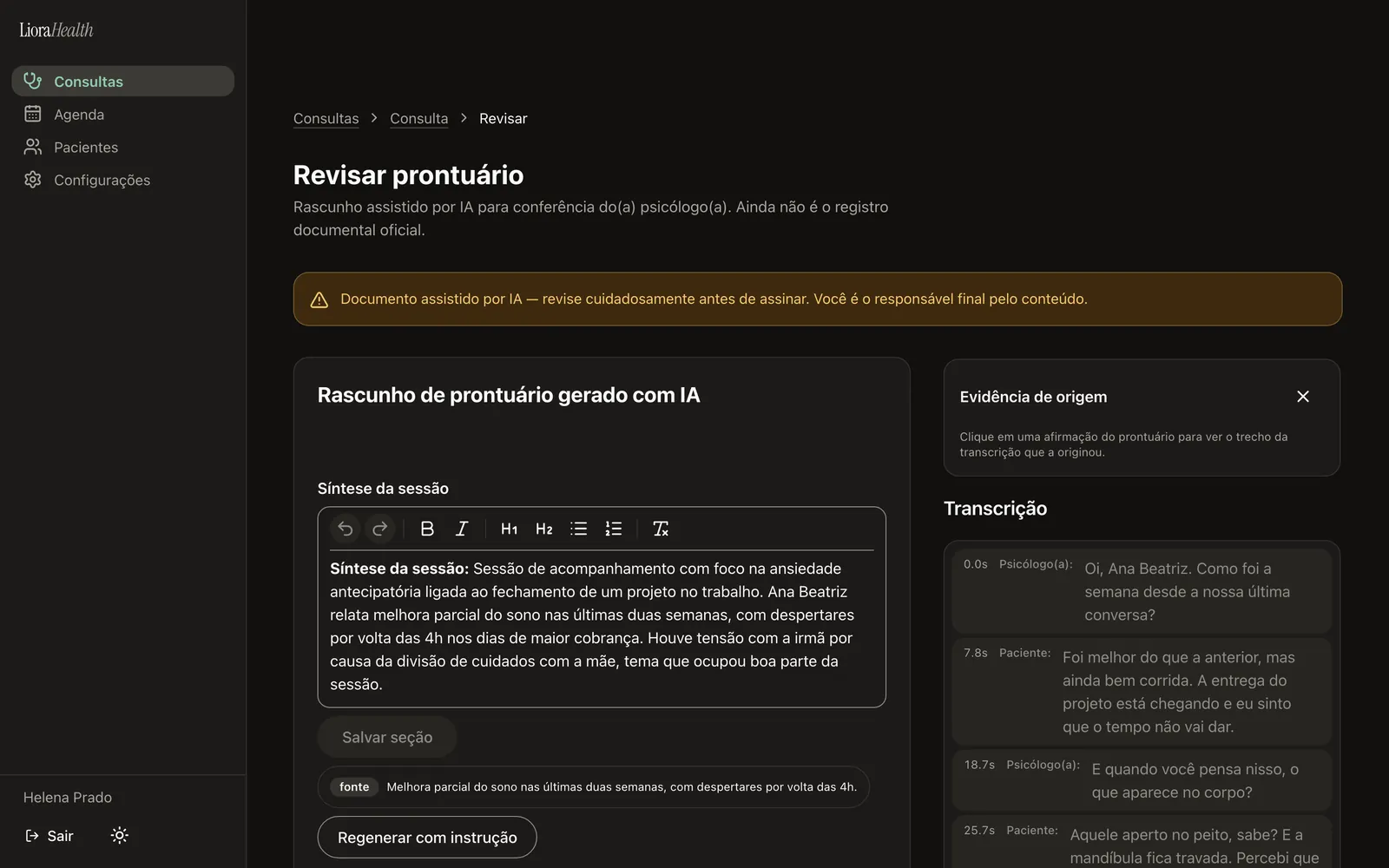Click the Helena Prado user name
This screenshot has height=868, width=1389.
click(x=68, y=797)
